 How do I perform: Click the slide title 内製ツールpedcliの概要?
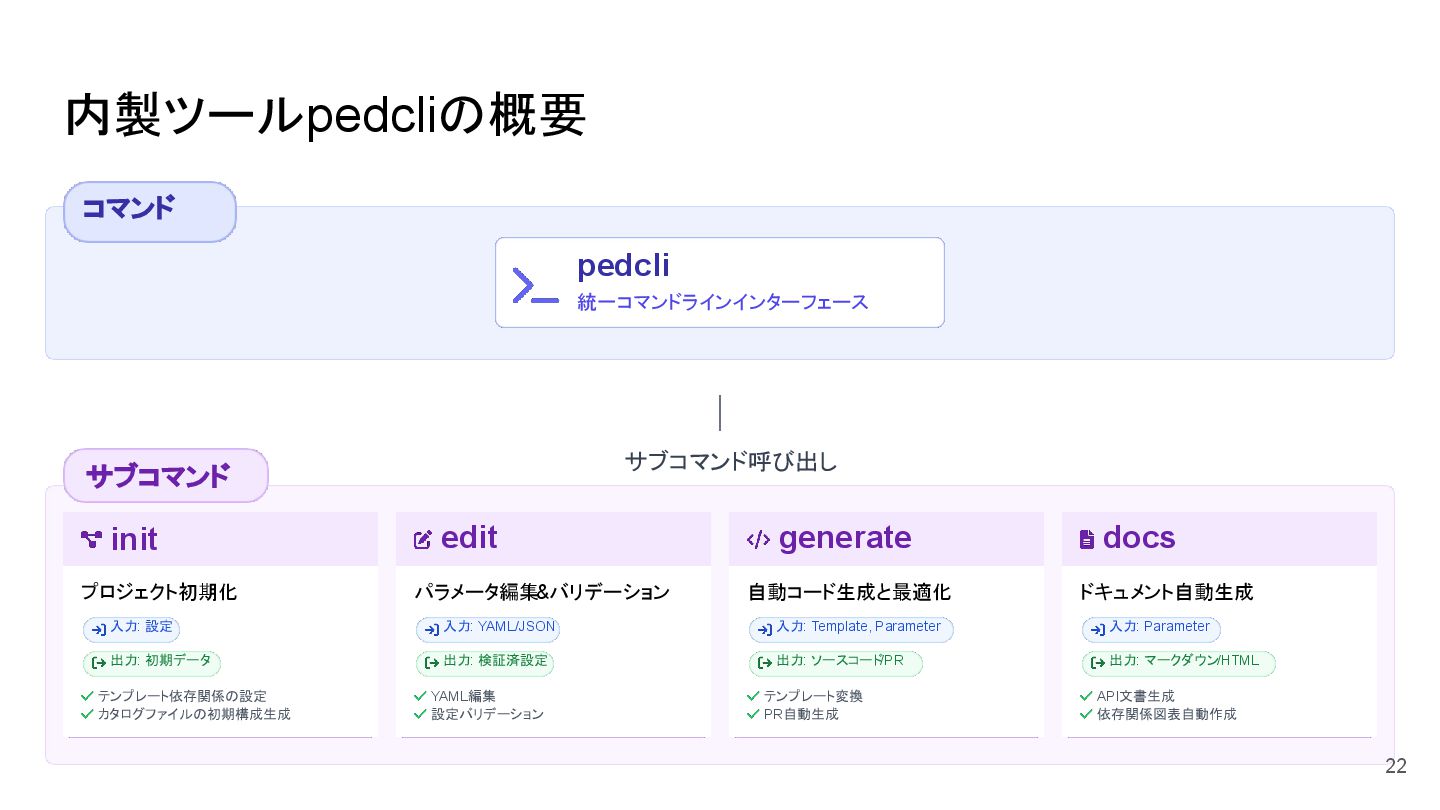325,117
